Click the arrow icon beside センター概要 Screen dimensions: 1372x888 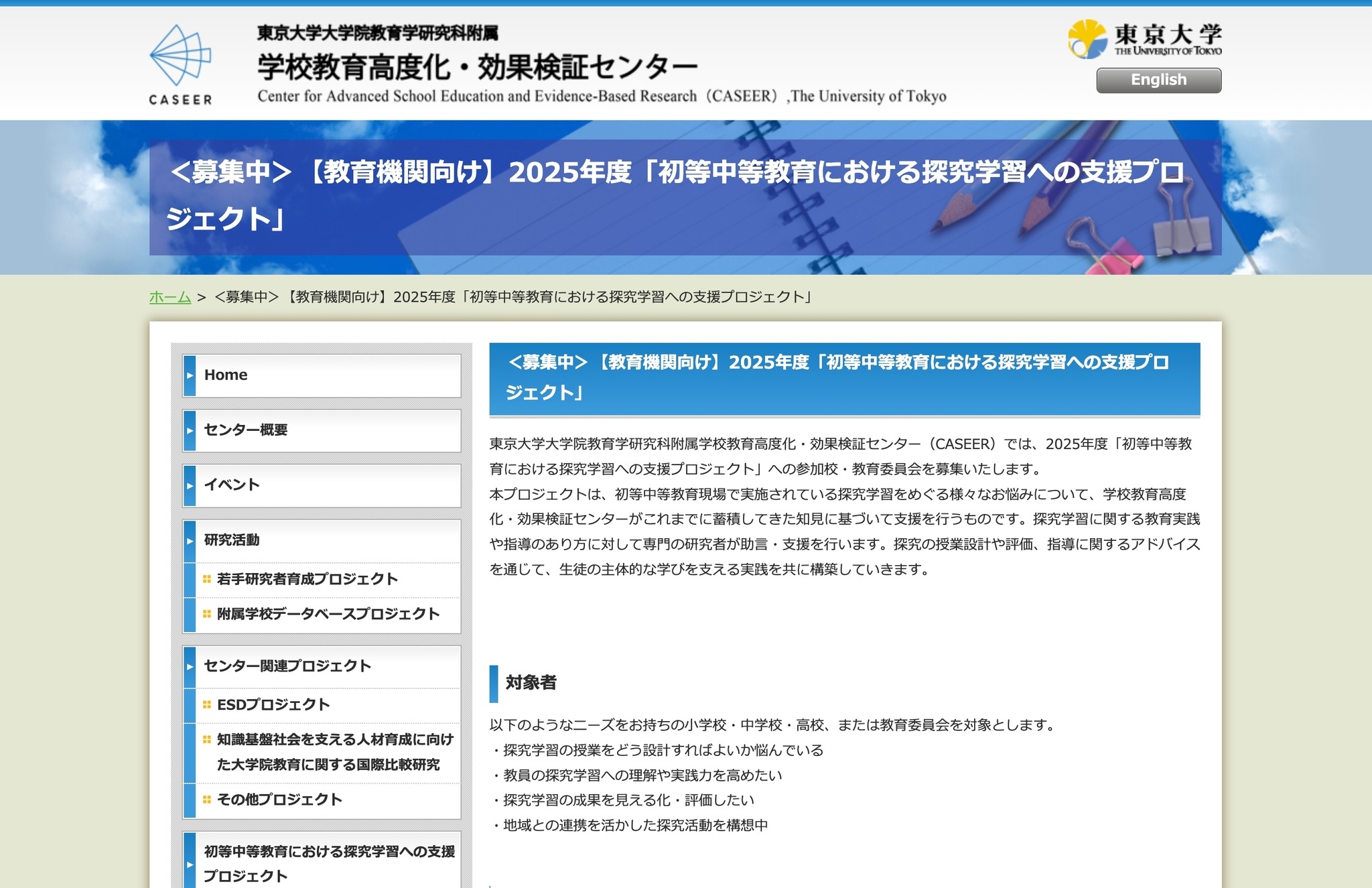pyautogui.click(x=190, y=430)
